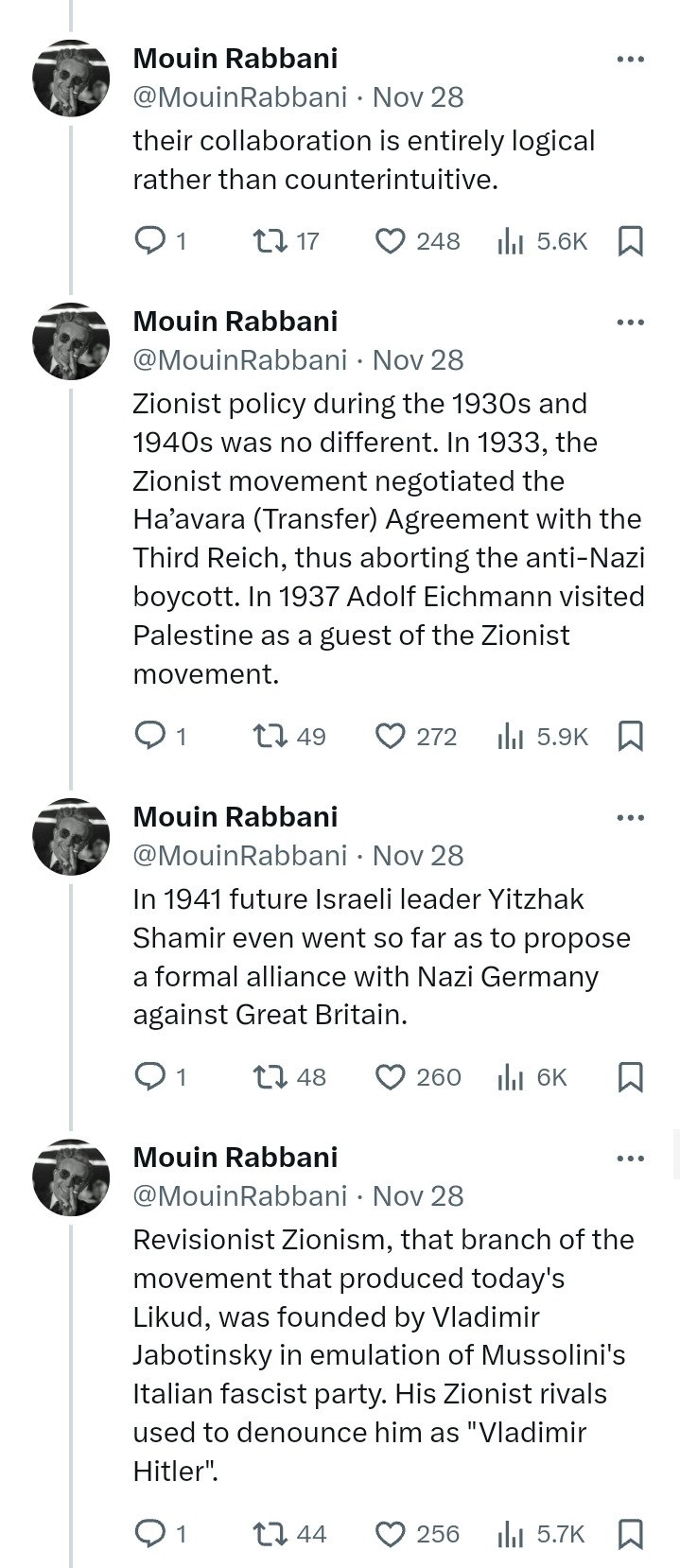Reply to the Ha'avara Agreement tweet
The width and height of the screenshot is (680, 1568).
click(x=151, y=736)
